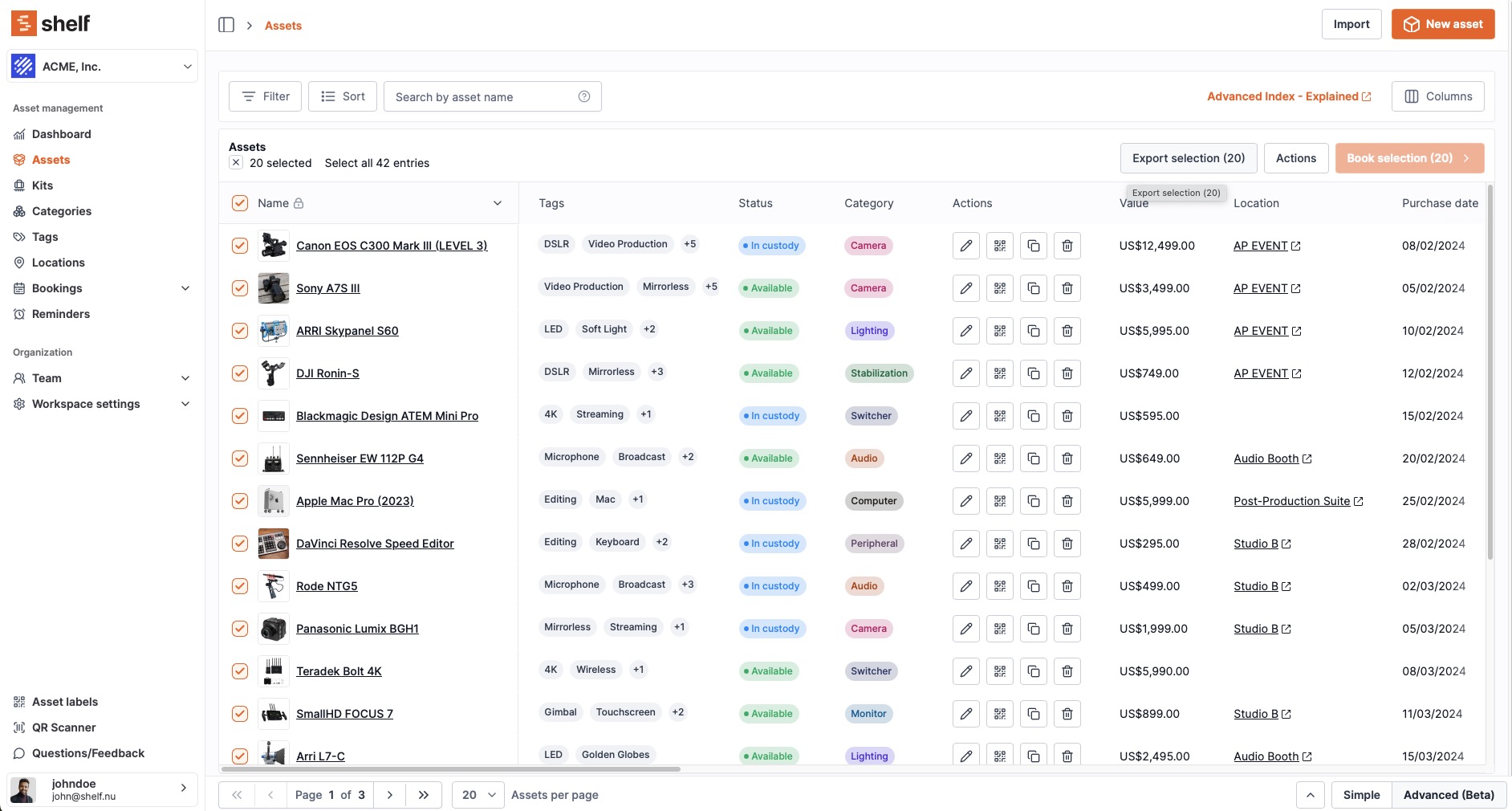1512x811 pixels.
Task: Create a New asset
Action: (x=1443, y=24)
